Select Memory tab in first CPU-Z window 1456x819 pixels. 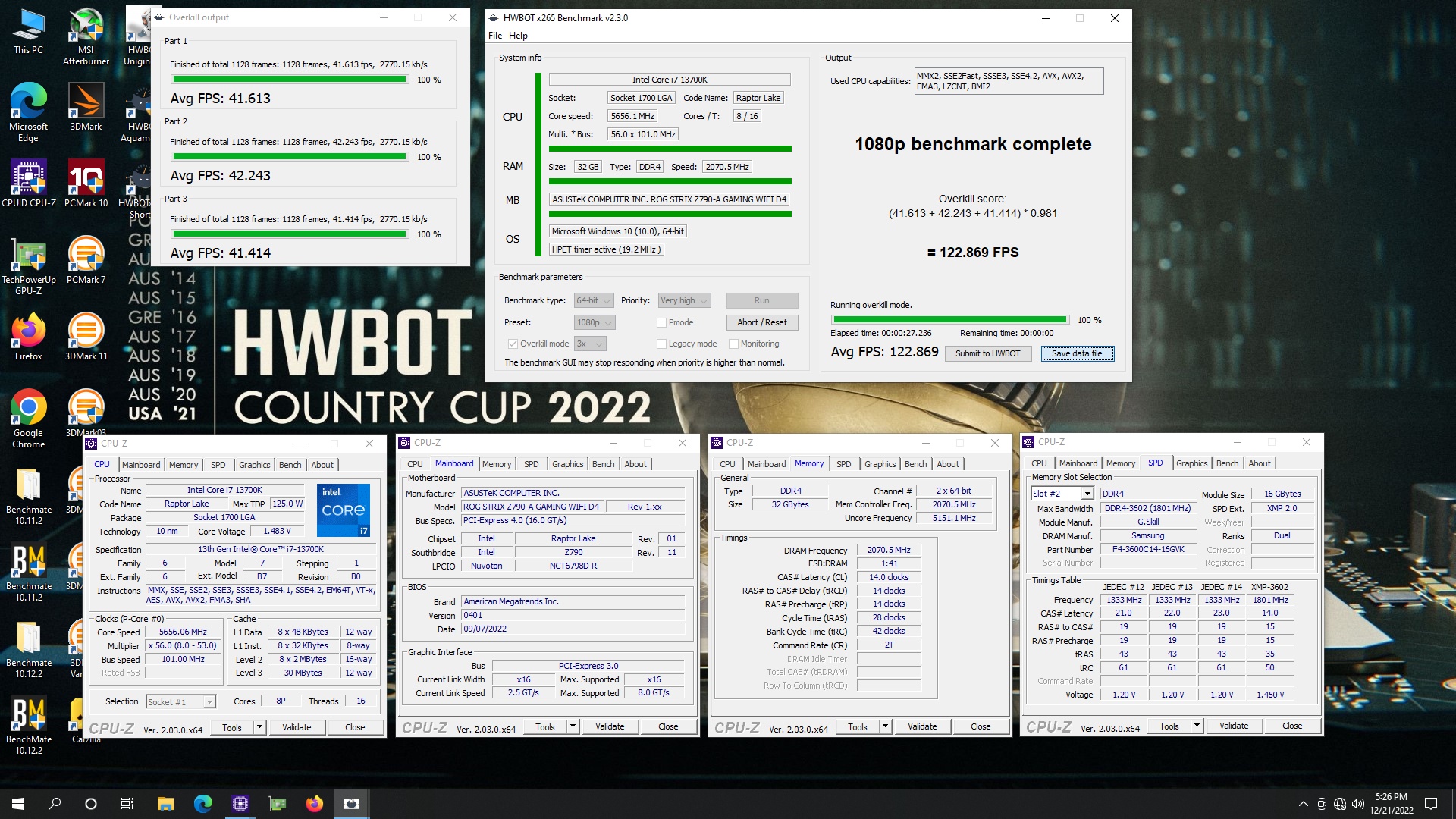(184, 465)
